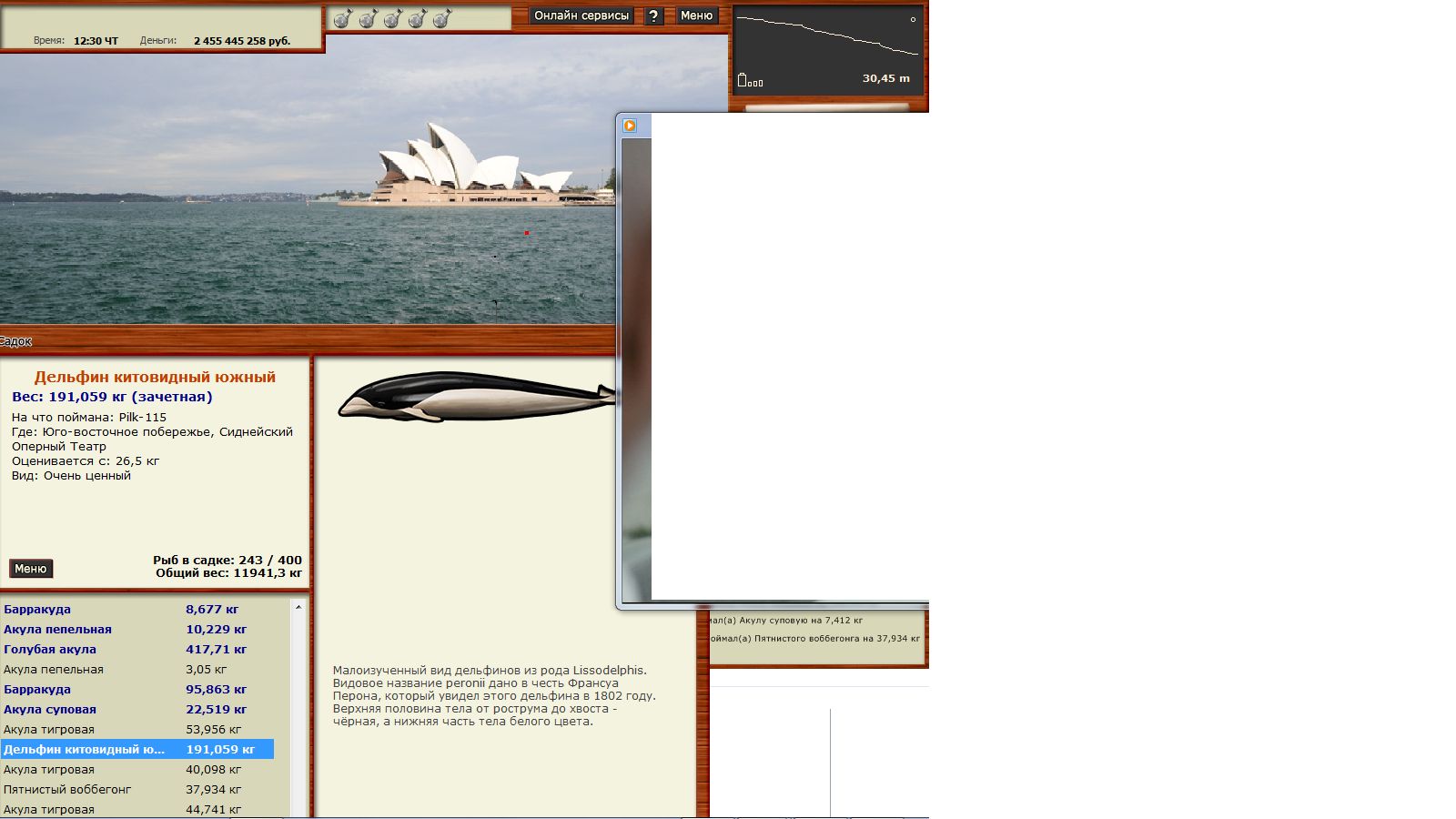Click the first flask icon in top bar
The height and width of the screenshot is (819, 1456).
[343, 18]
